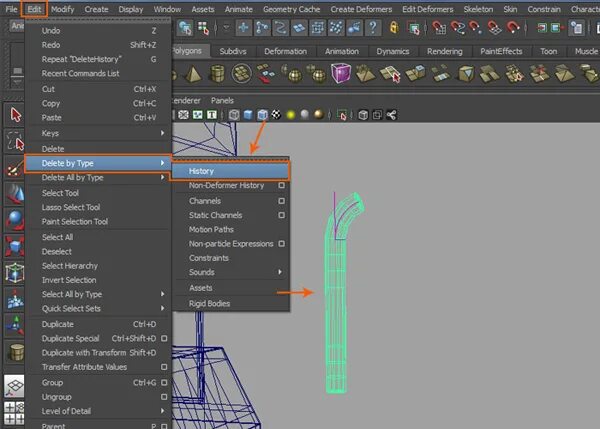Open the Modify menu
Image resolution: width=600 pixels, height=429 pixels.
point(62,9)
